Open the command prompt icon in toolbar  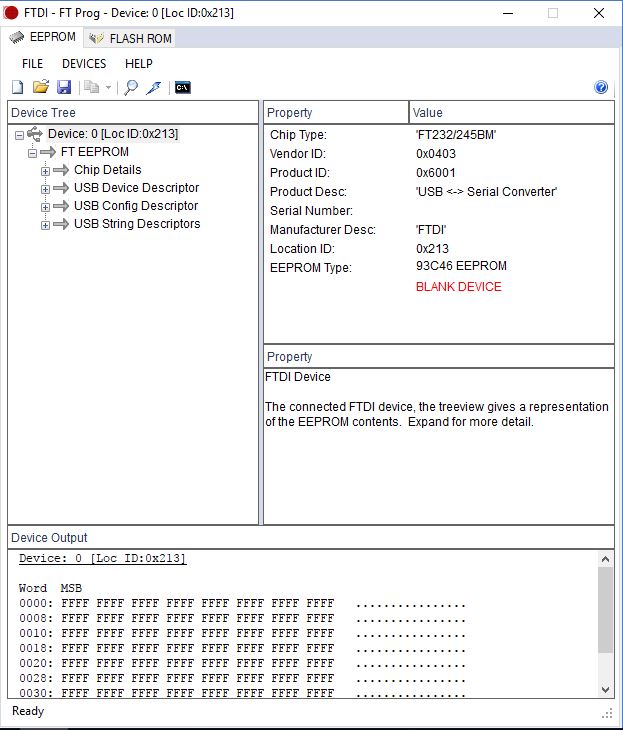coord(183,87)
